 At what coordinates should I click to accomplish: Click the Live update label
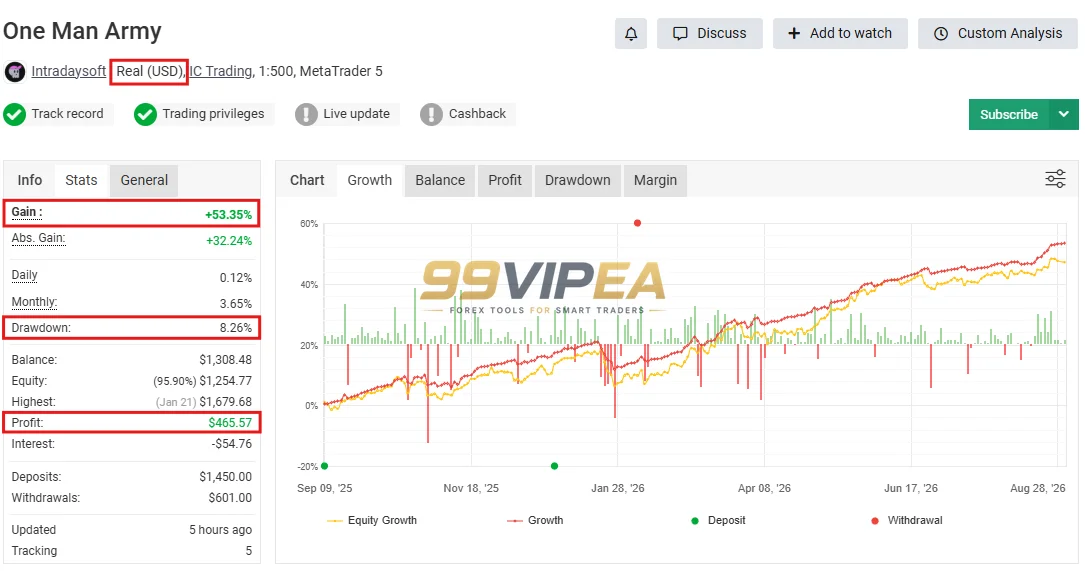(356, 114)
